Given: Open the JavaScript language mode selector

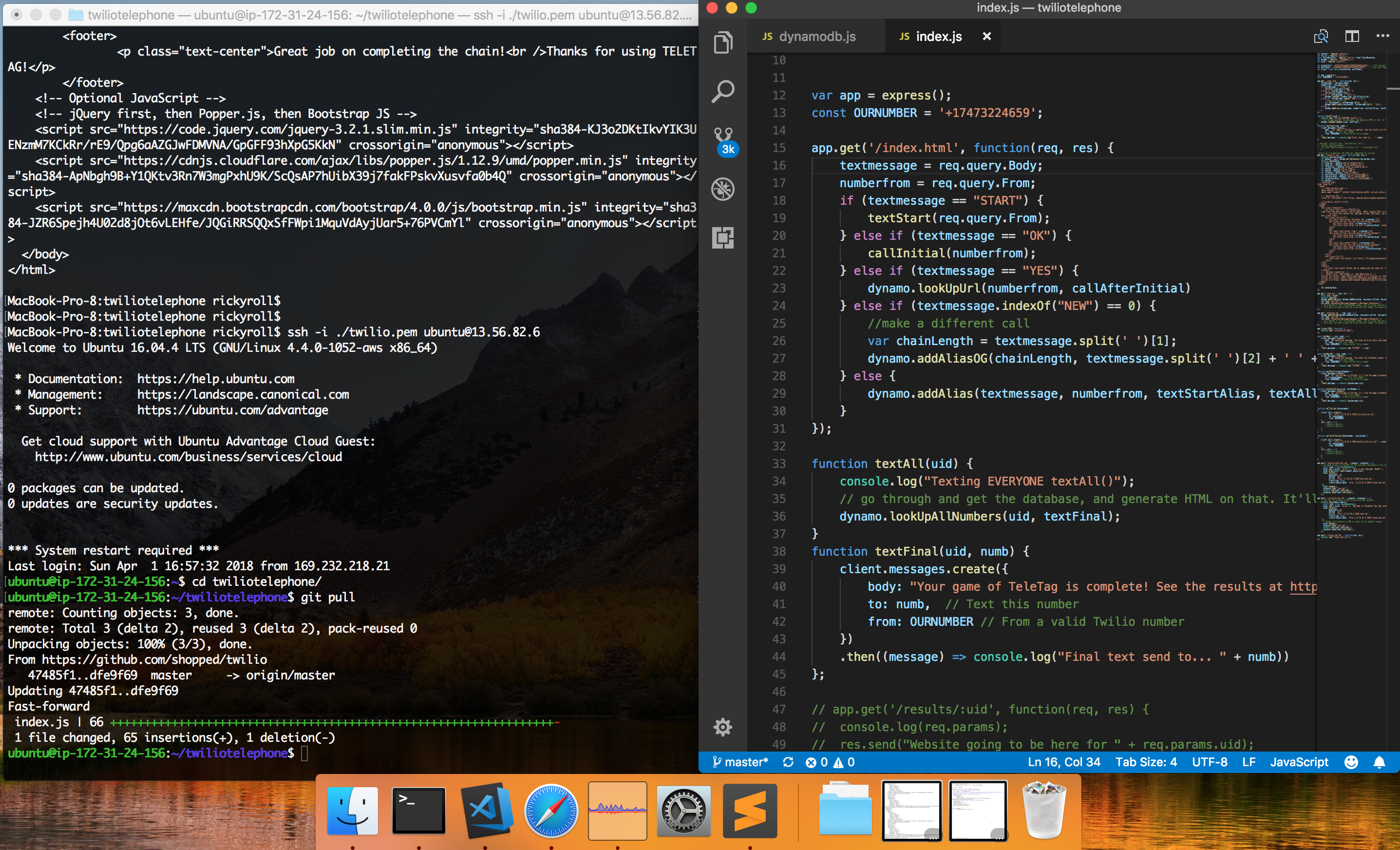Looking at the screenshot, I should pos(1299,762).
